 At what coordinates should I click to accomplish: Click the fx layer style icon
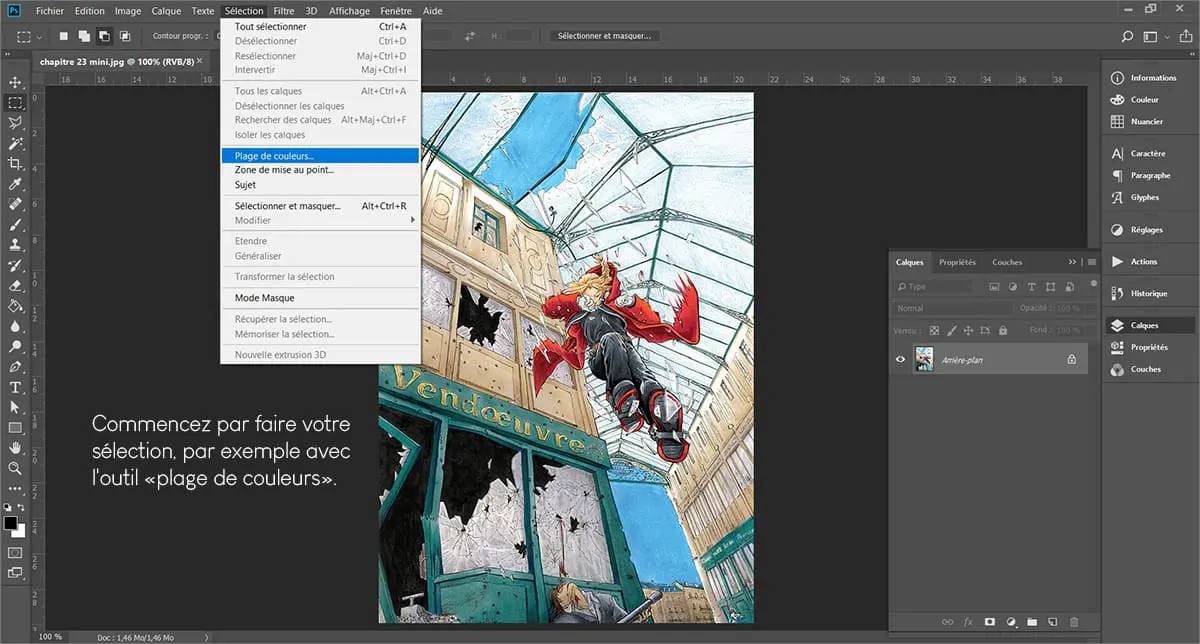point(968,621)
